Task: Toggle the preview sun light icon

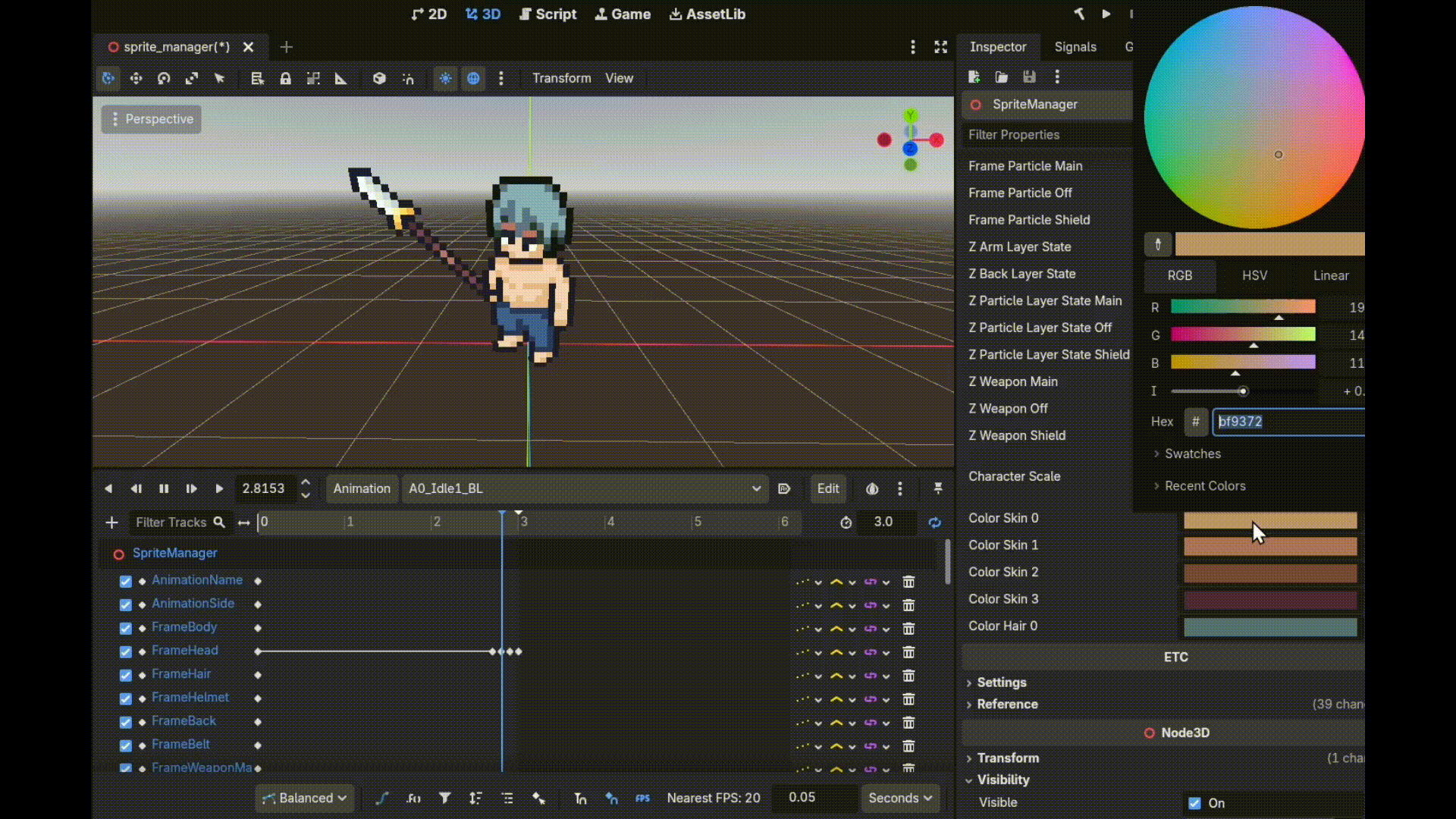Action: (445, 78)
